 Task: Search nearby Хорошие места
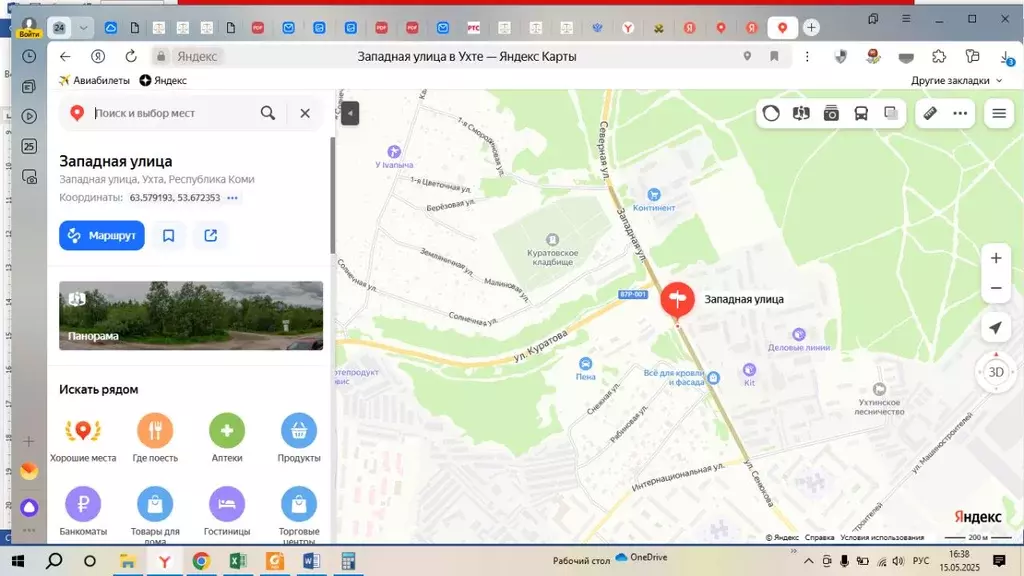pos(83,438)
